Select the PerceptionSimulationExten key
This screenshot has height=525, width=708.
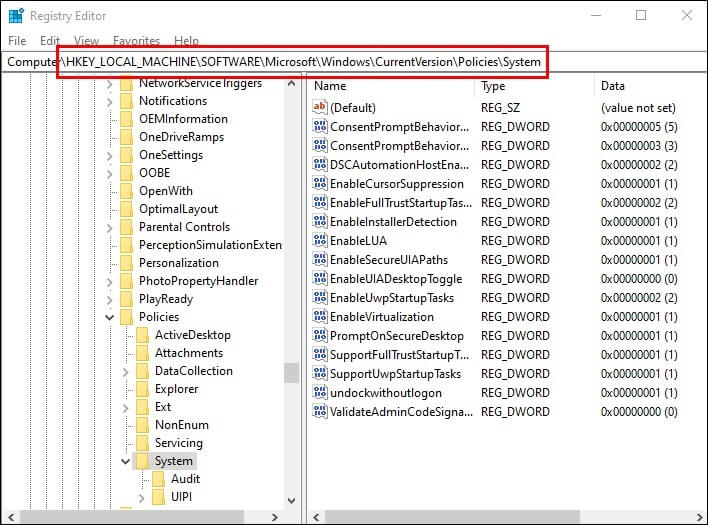click(210, 245)
